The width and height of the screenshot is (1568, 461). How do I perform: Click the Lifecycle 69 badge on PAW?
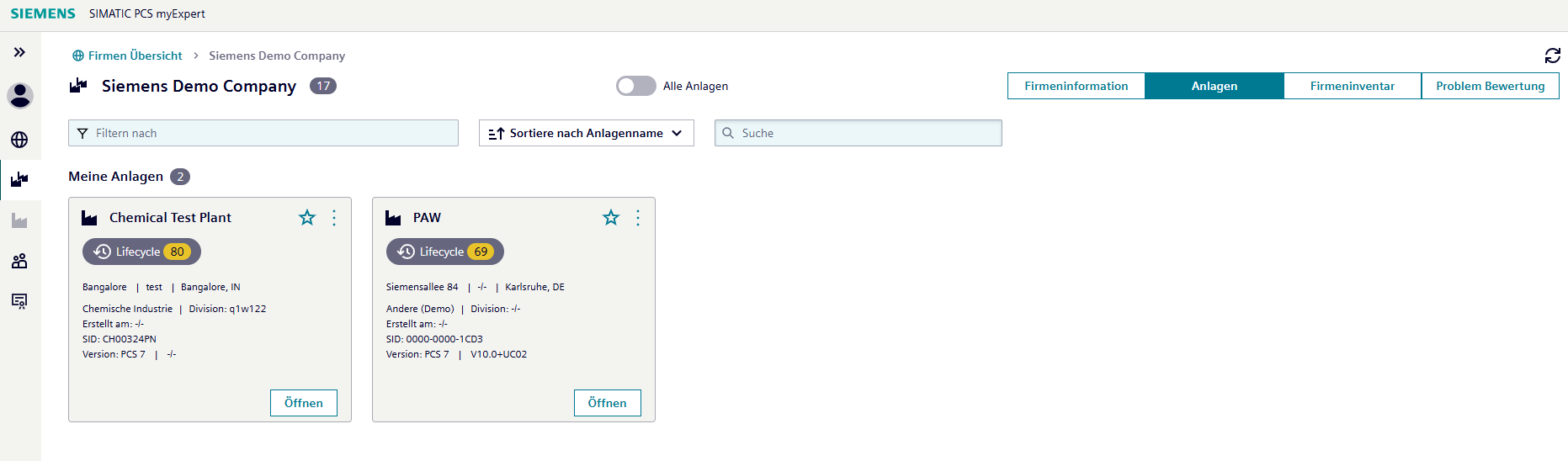pyautogui.click(x=444, y=252)
